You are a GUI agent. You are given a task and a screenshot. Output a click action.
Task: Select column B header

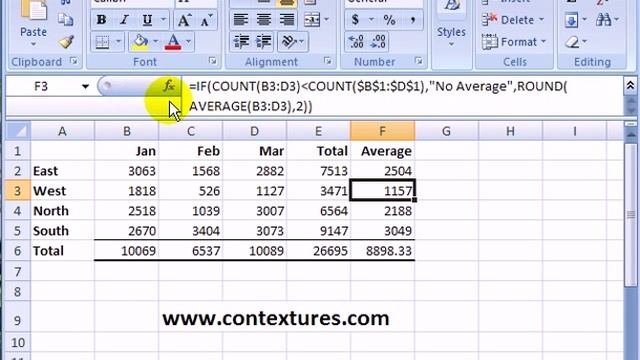tap(127, 131)
